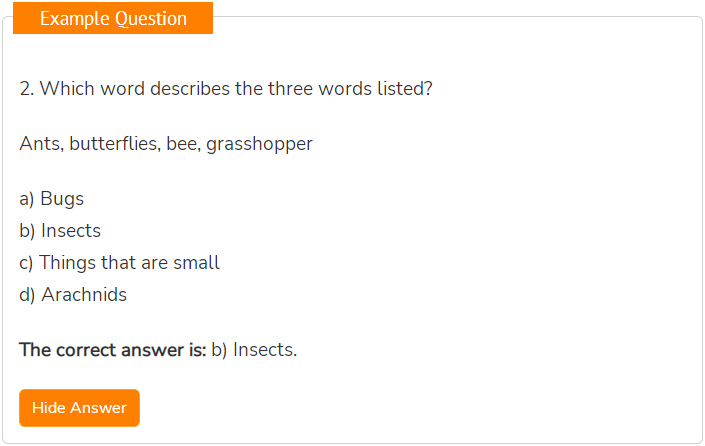Click the bold 'The correct answer is:' label

coord(112,350)
